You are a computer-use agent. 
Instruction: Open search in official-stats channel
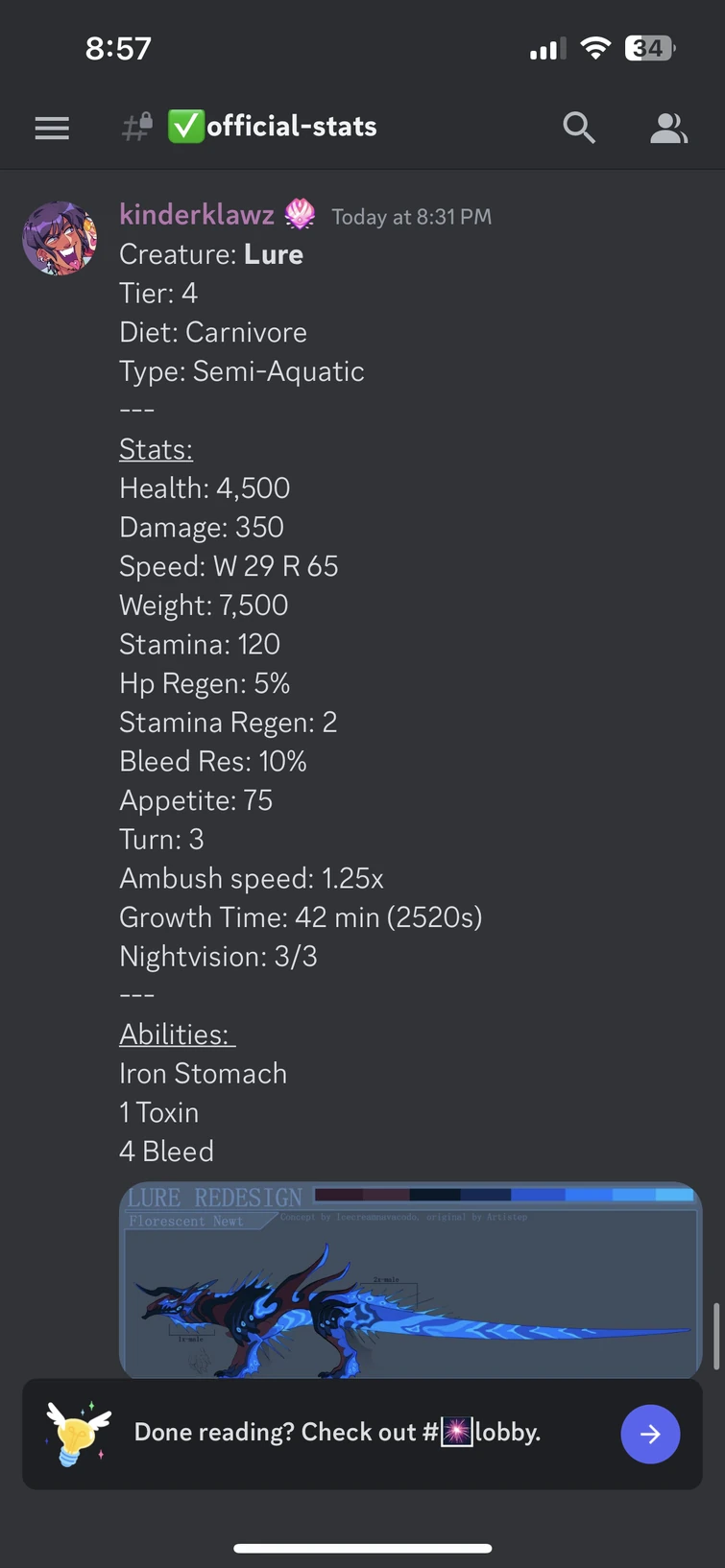pyautogui.click(x=579, y=127)
